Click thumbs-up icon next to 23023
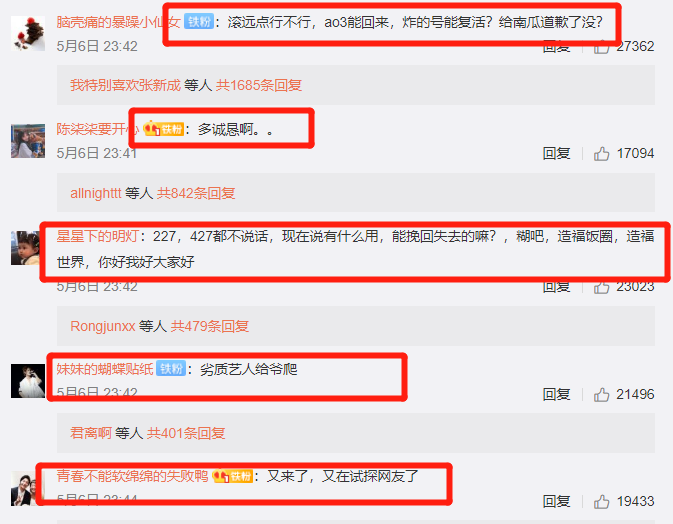This screenshot has width=673, height=524. [x=601, y=288]
